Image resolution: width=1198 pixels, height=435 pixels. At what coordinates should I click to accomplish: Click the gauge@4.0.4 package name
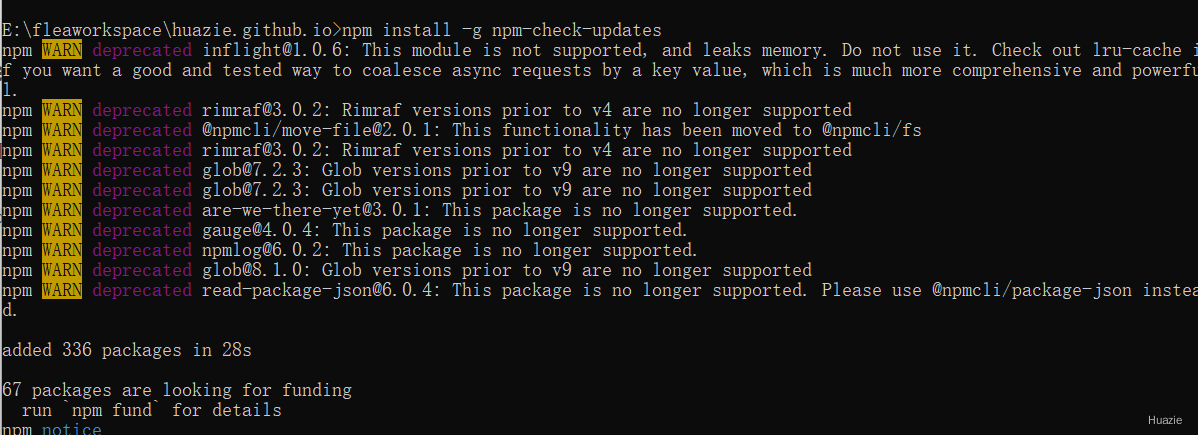tap(263, 229)
